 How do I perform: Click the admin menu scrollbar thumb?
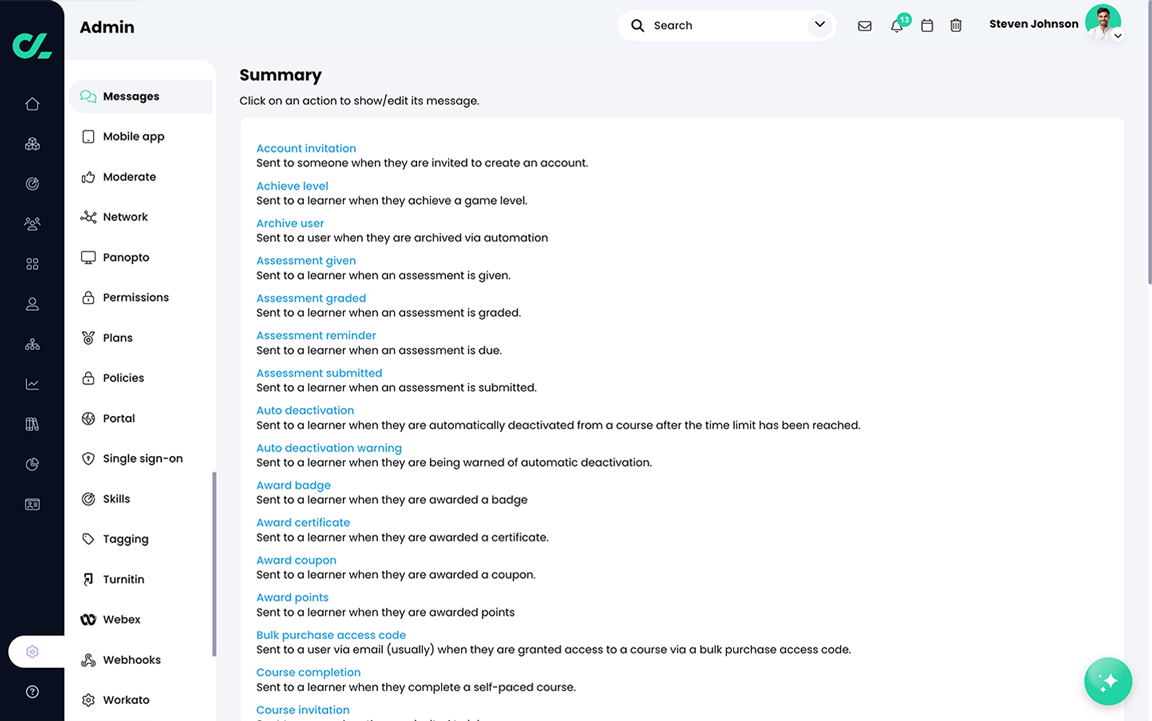tap(215, 564)
